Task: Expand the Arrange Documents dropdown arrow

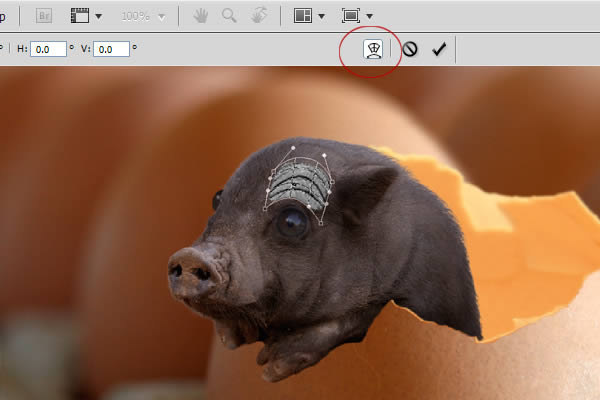Action: 321,16
